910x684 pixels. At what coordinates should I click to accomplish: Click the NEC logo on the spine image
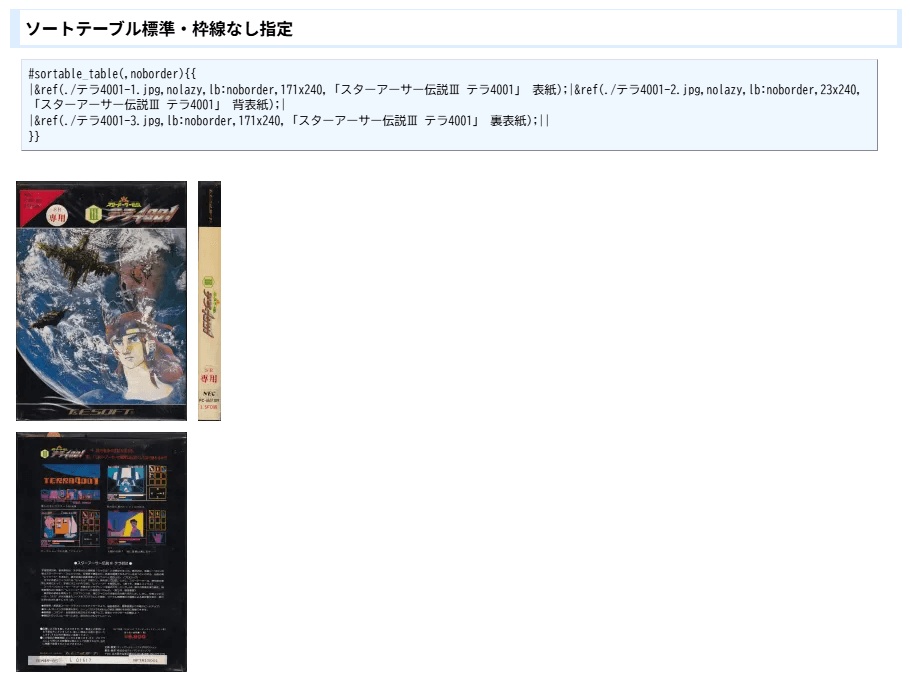207,394
